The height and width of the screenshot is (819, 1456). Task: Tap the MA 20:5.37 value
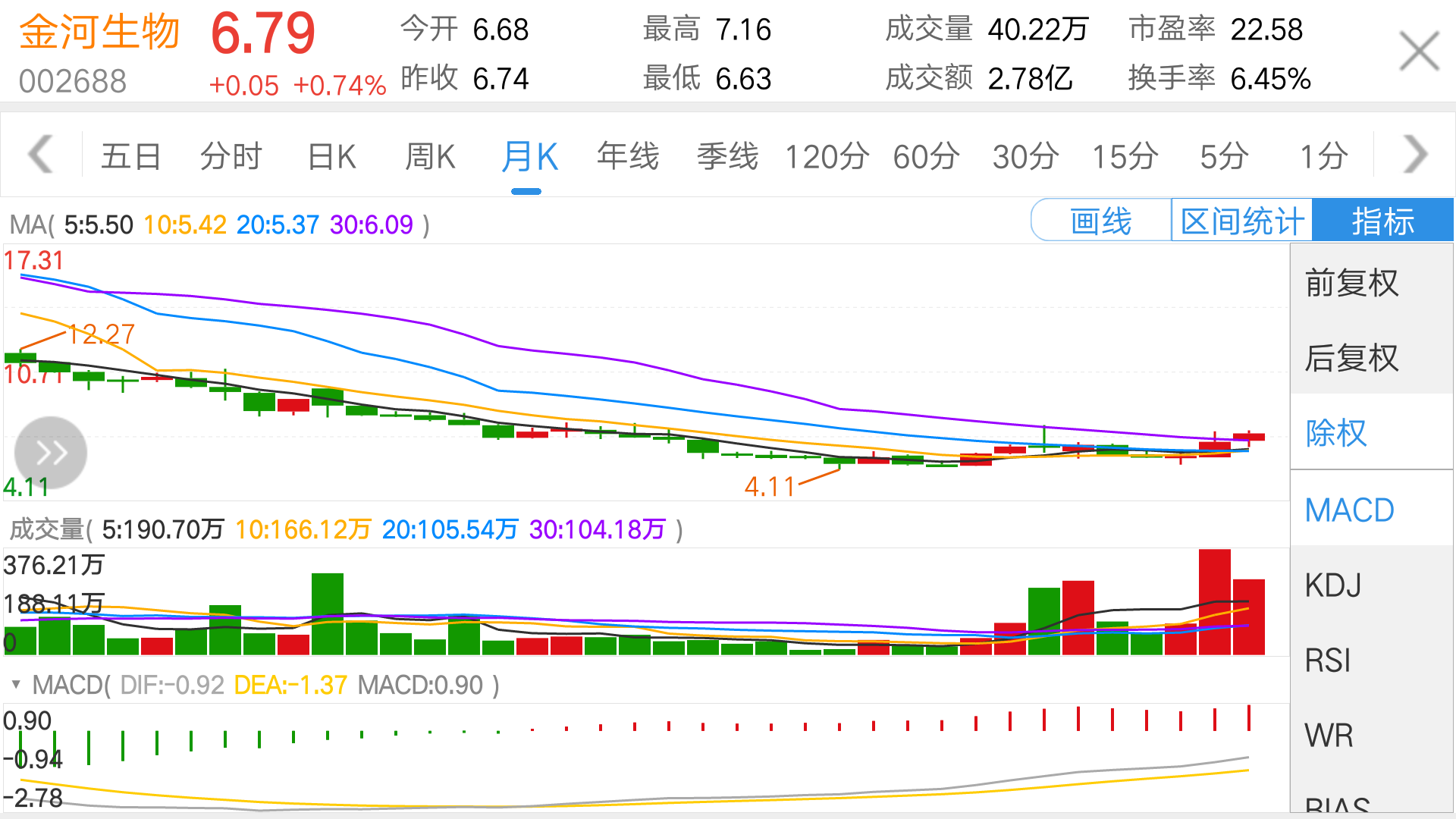coord(278,224)
